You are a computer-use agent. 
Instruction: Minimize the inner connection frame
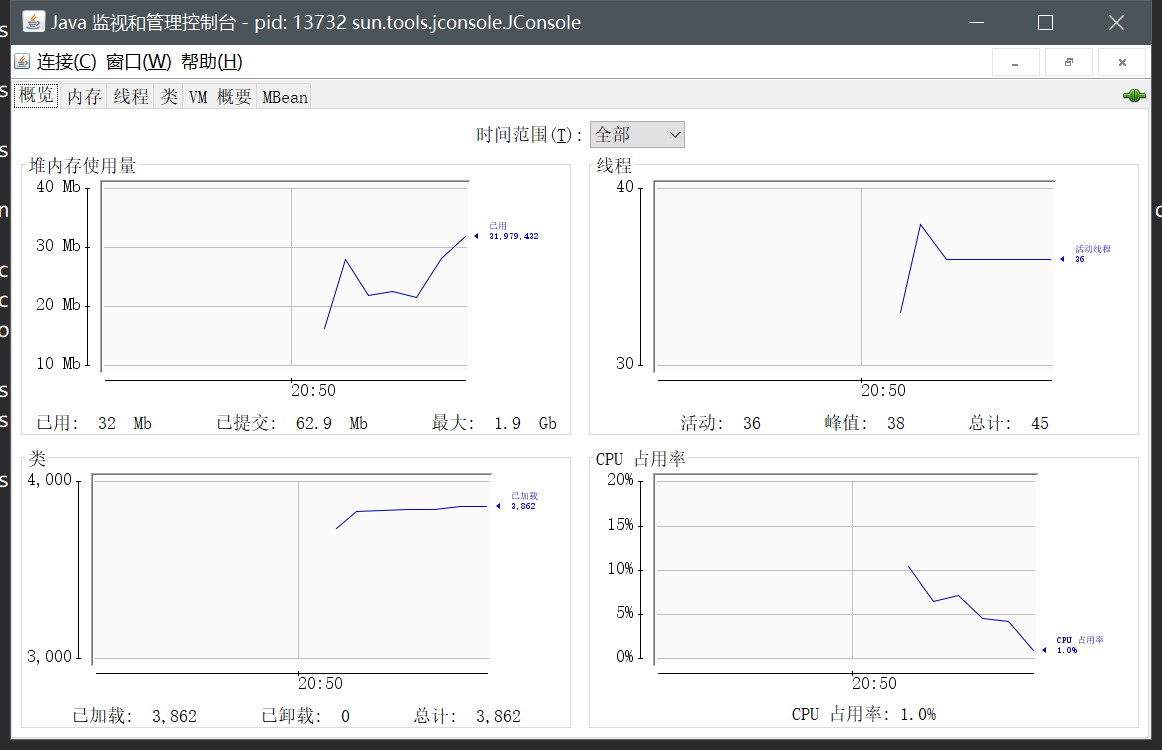(1015, 61)
